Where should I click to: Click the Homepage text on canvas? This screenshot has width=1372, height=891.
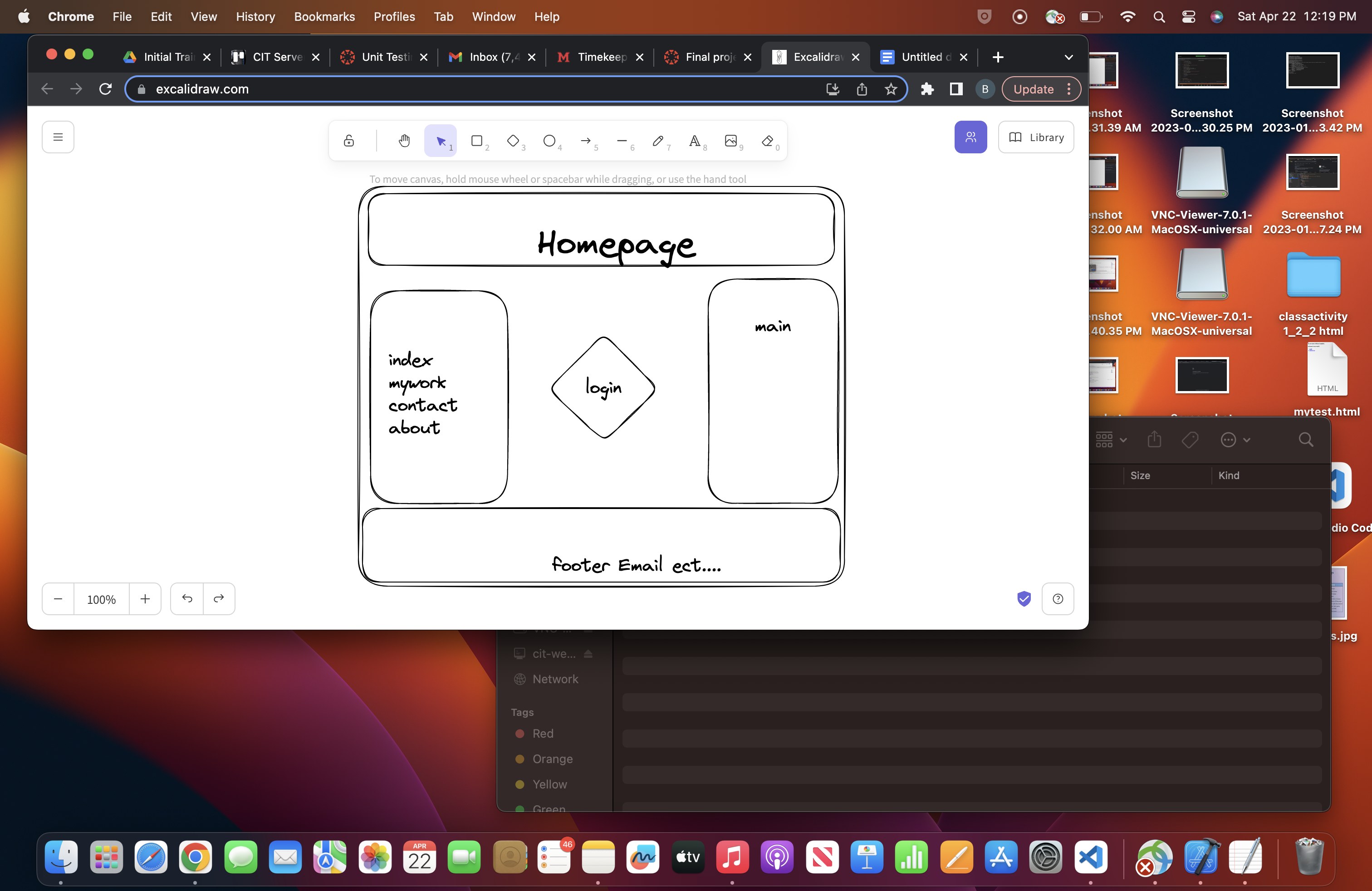(616, 247)
